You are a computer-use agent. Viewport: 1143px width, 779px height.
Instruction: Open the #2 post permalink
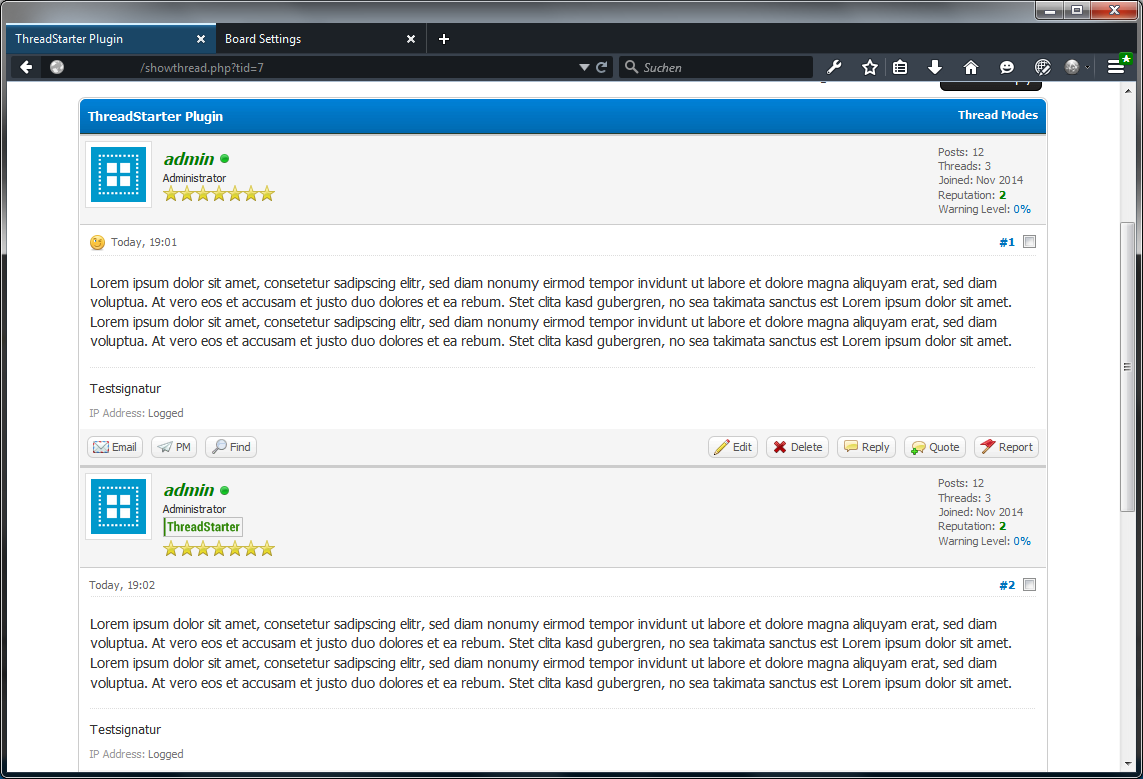point(1007,585)
